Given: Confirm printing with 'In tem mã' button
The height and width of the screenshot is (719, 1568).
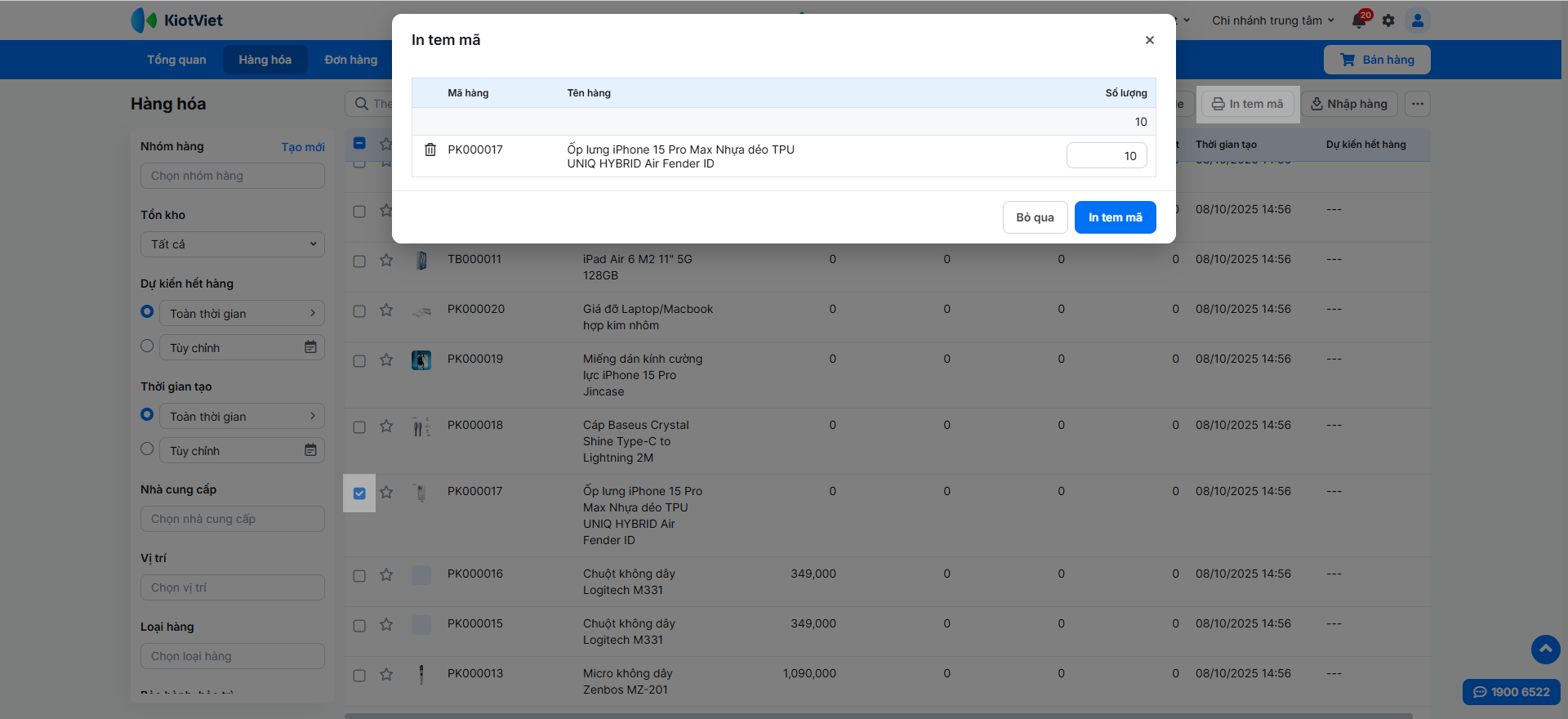Looking at the screenshot, I should click(x=1115, y=217).
